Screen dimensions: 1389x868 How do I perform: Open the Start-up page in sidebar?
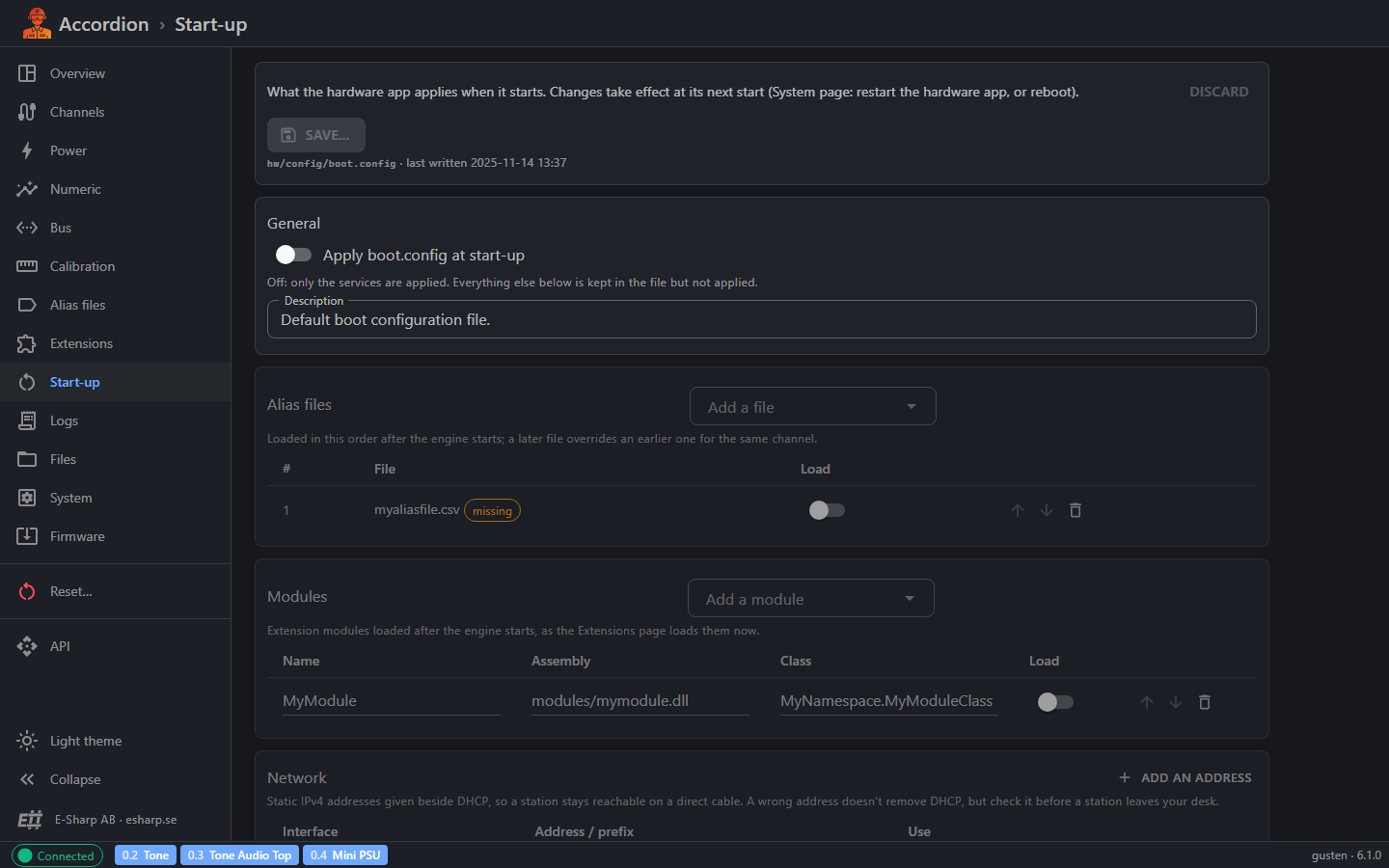116,382
